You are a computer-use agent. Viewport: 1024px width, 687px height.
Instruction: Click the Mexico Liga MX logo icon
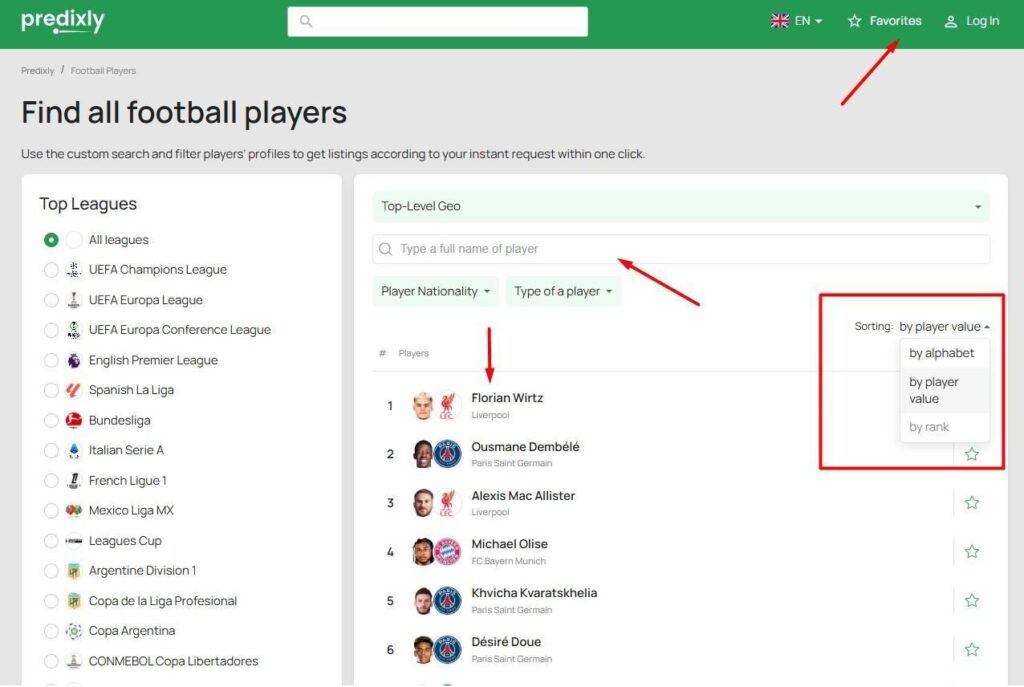tap(74, 510)
